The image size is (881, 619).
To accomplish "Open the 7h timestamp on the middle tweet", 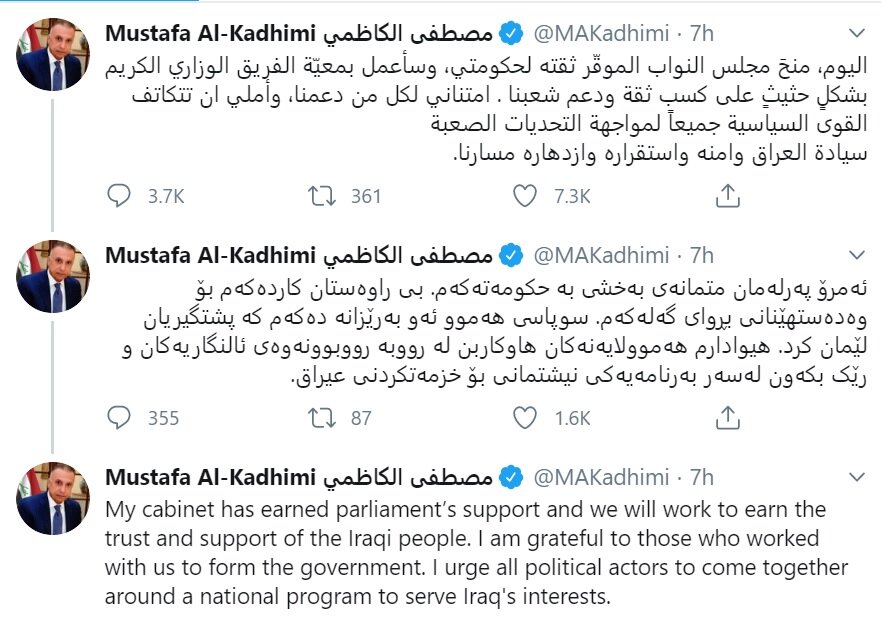I will point(702,254).
